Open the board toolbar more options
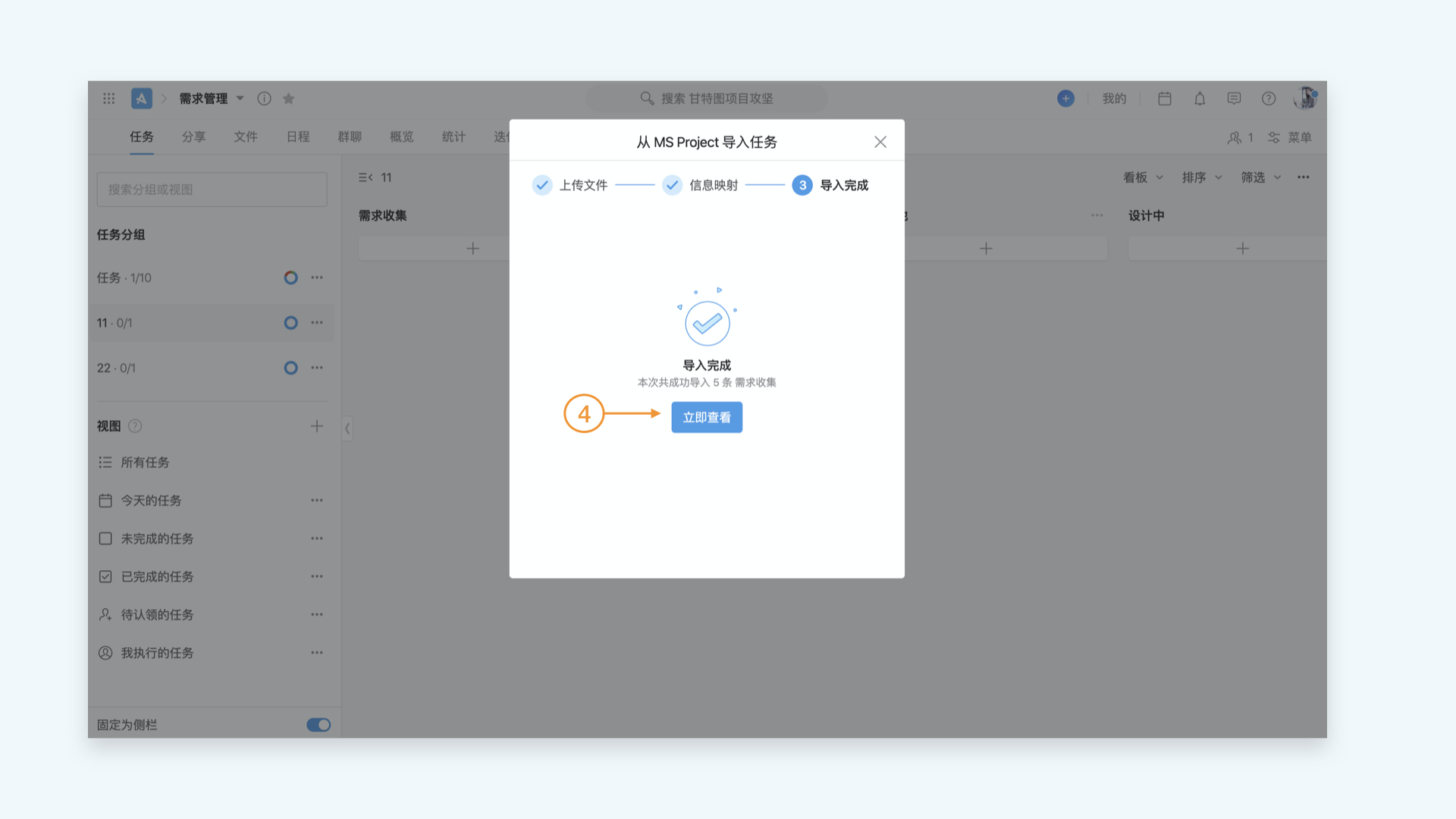This screenshot has height=819, width=1456. click(x=1303, y=177)
